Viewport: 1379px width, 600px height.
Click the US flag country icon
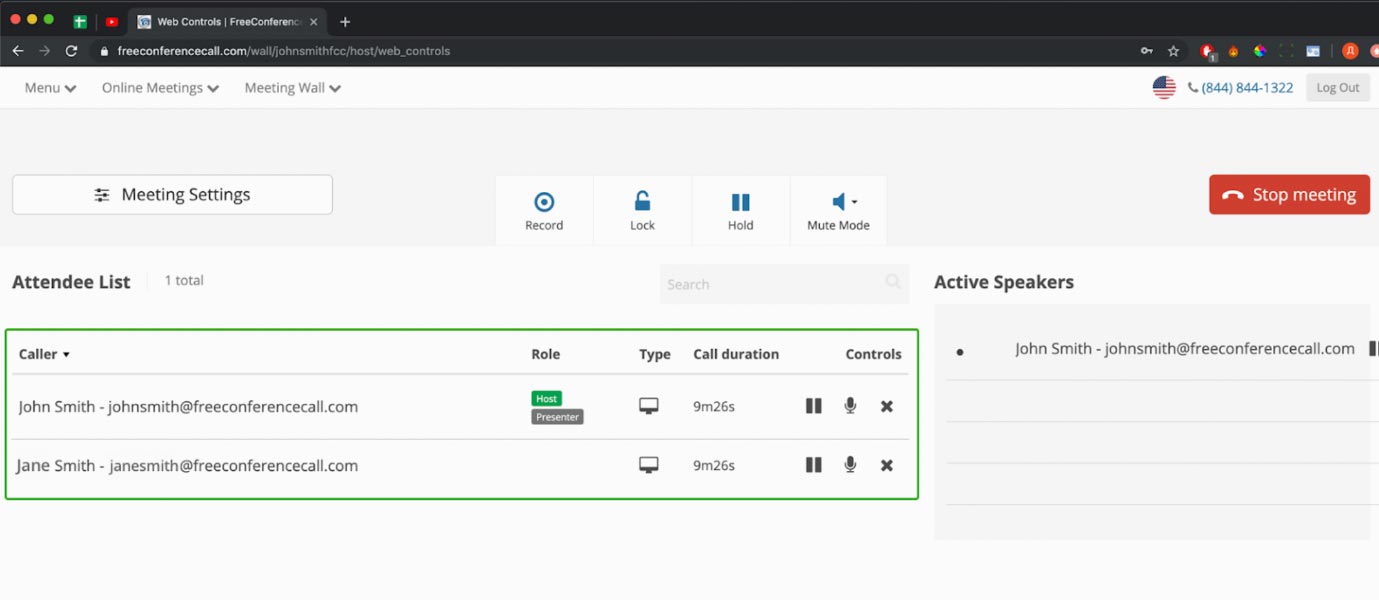[x=1164, y=88]
